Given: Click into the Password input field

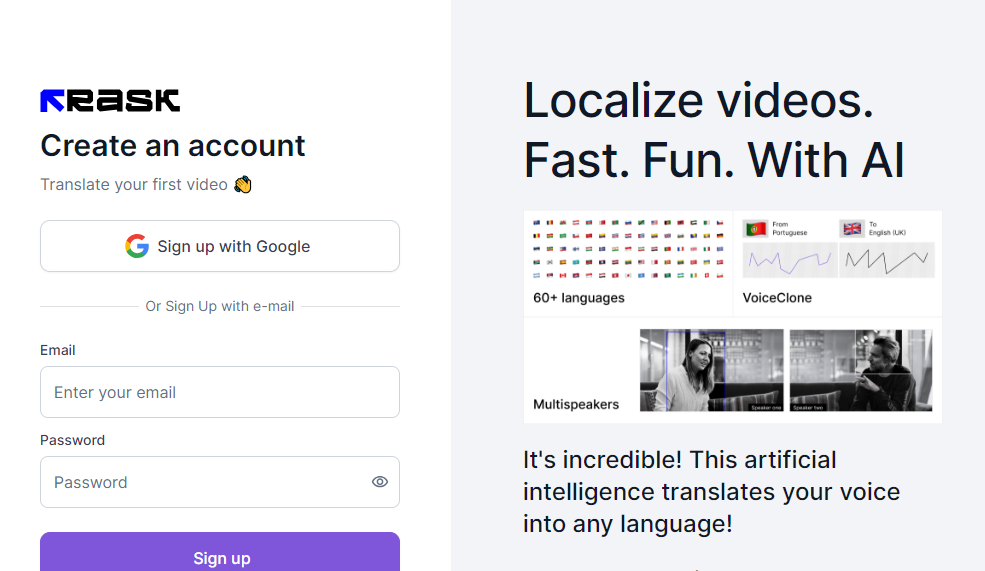Looking at the screenshot, I should [205, 482].
